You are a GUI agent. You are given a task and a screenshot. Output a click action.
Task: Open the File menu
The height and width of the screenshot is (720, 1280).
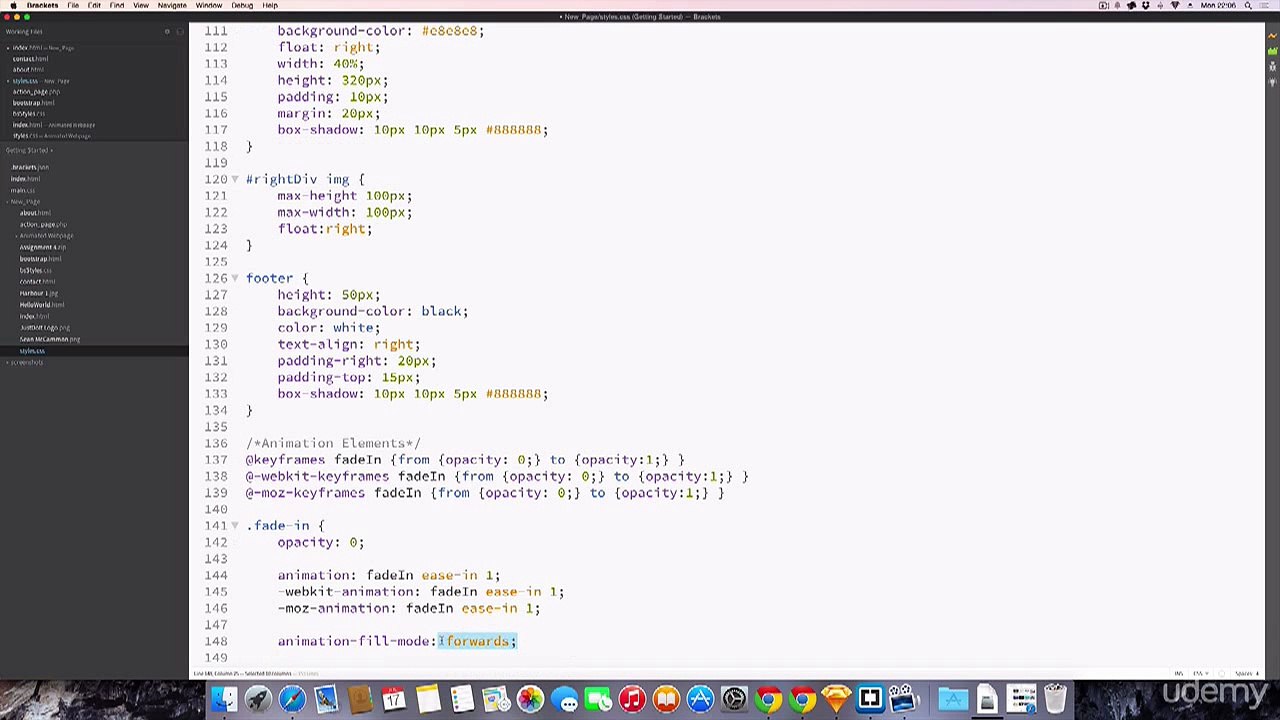click(73, 5)
